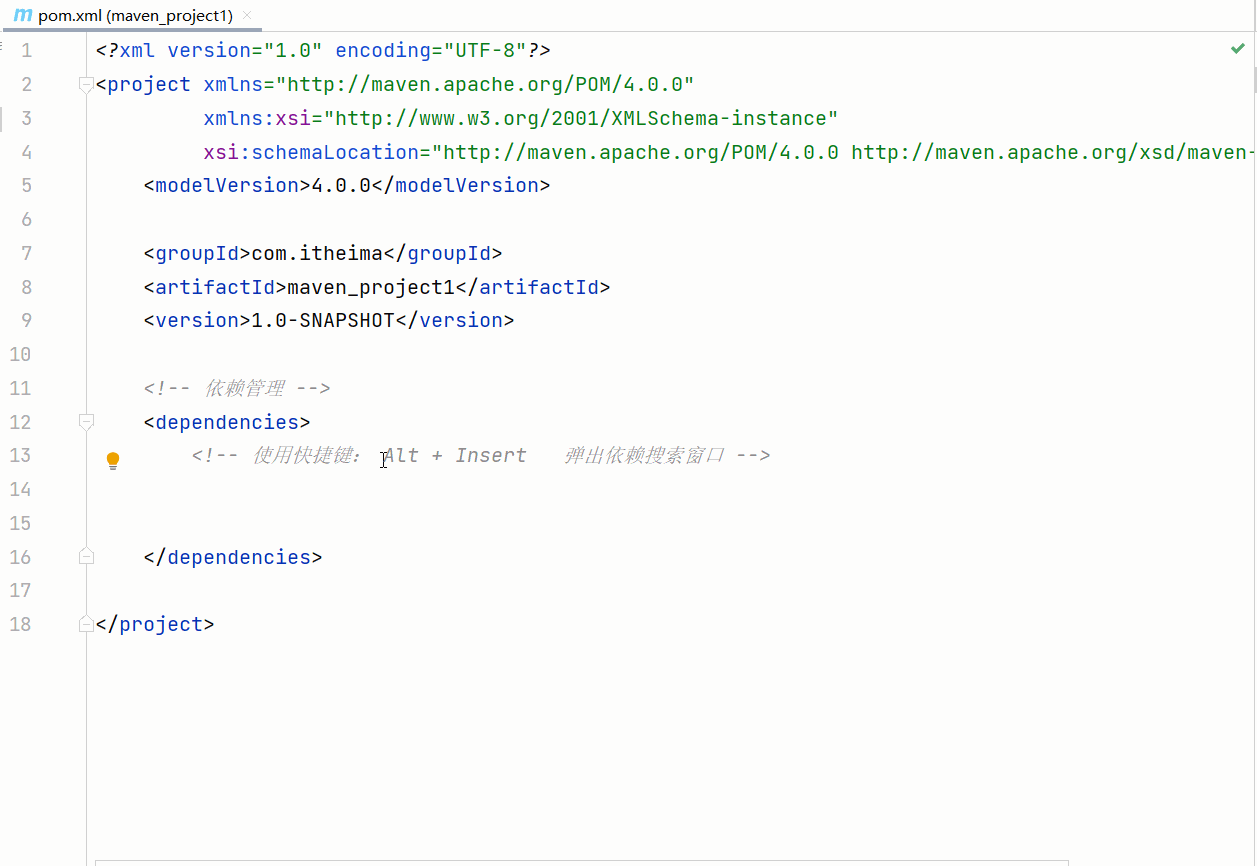Viewport: 1257px width, 866px height.
Task: Click the maven.apache.org/POM/4.0.0 xmlns URL
Action: [x=485, y=84]
